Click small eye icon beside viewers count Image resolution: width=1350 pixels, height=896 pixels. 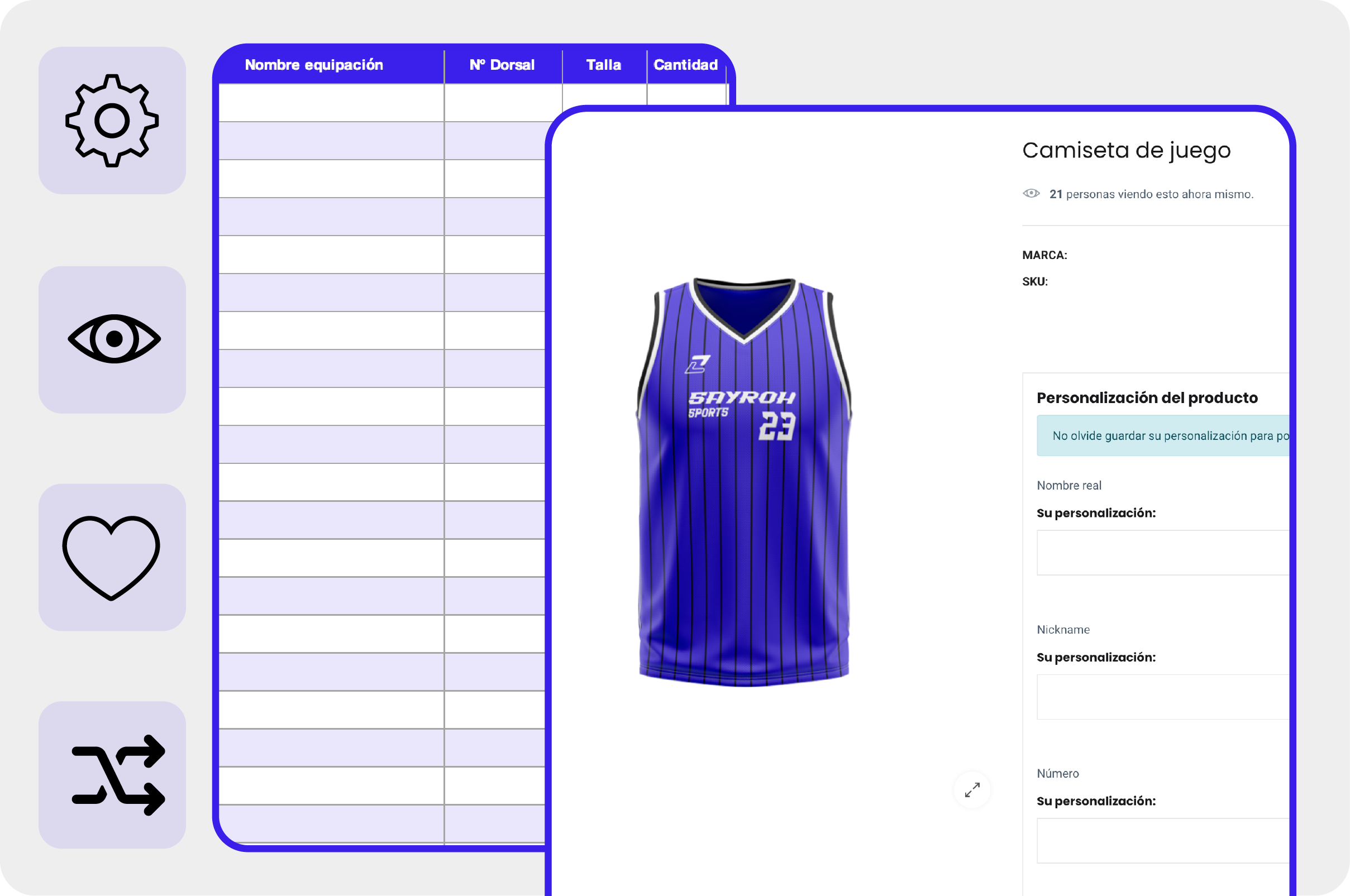tap(1031, 193)
